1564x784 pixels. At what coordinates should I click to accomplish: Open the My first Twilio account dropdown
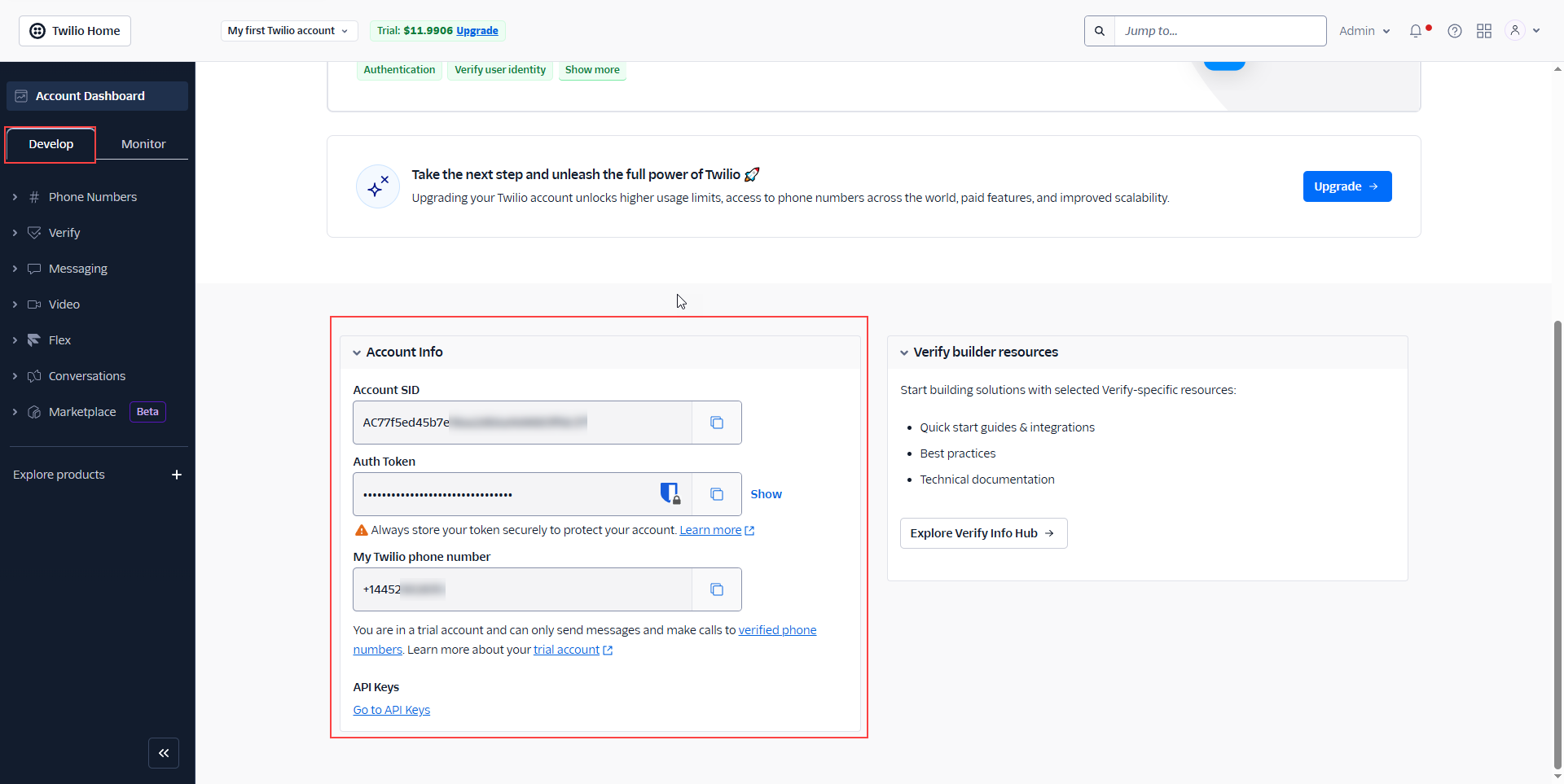[x=288, y=31]
